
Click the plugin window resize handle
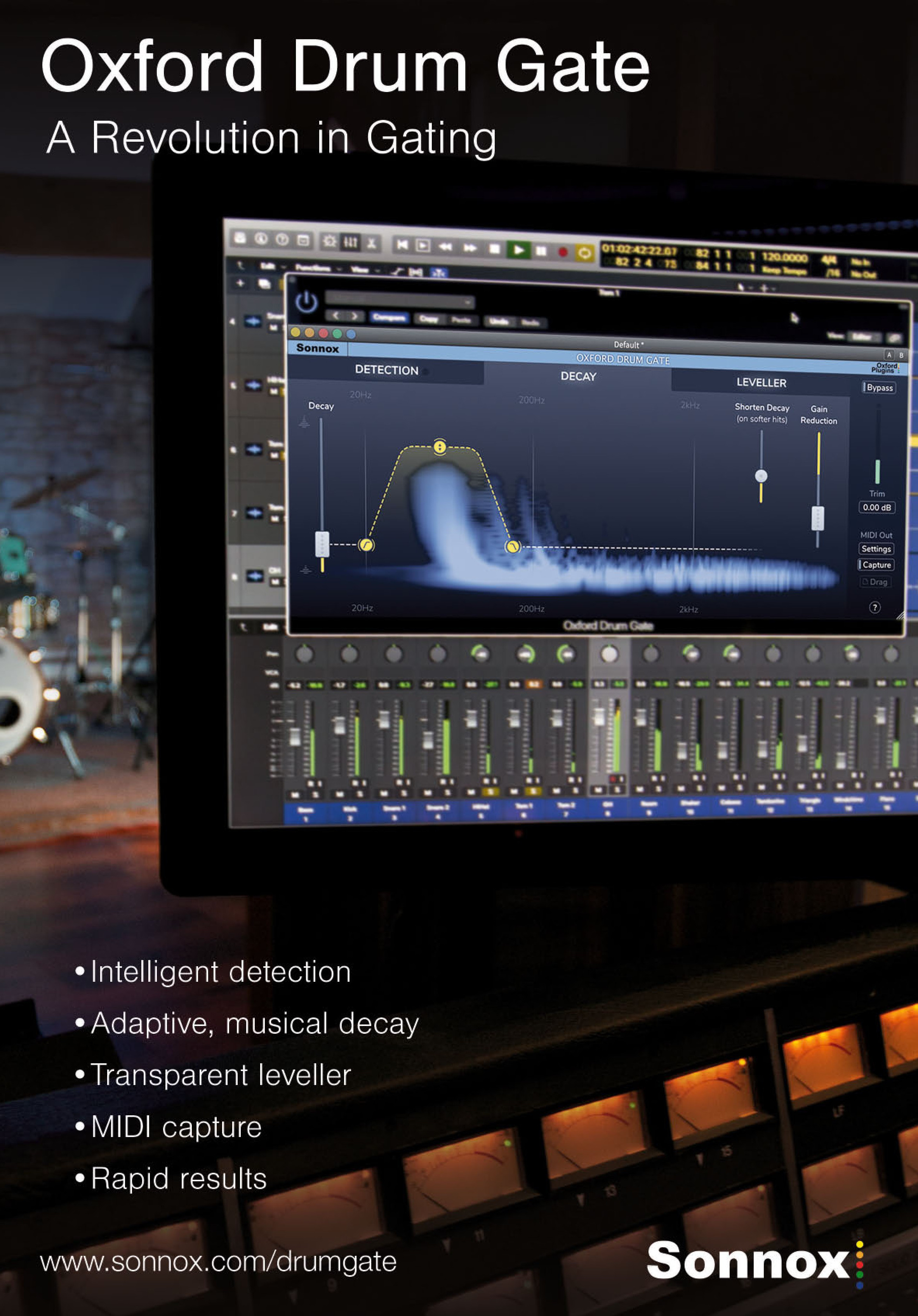[900, 616]
